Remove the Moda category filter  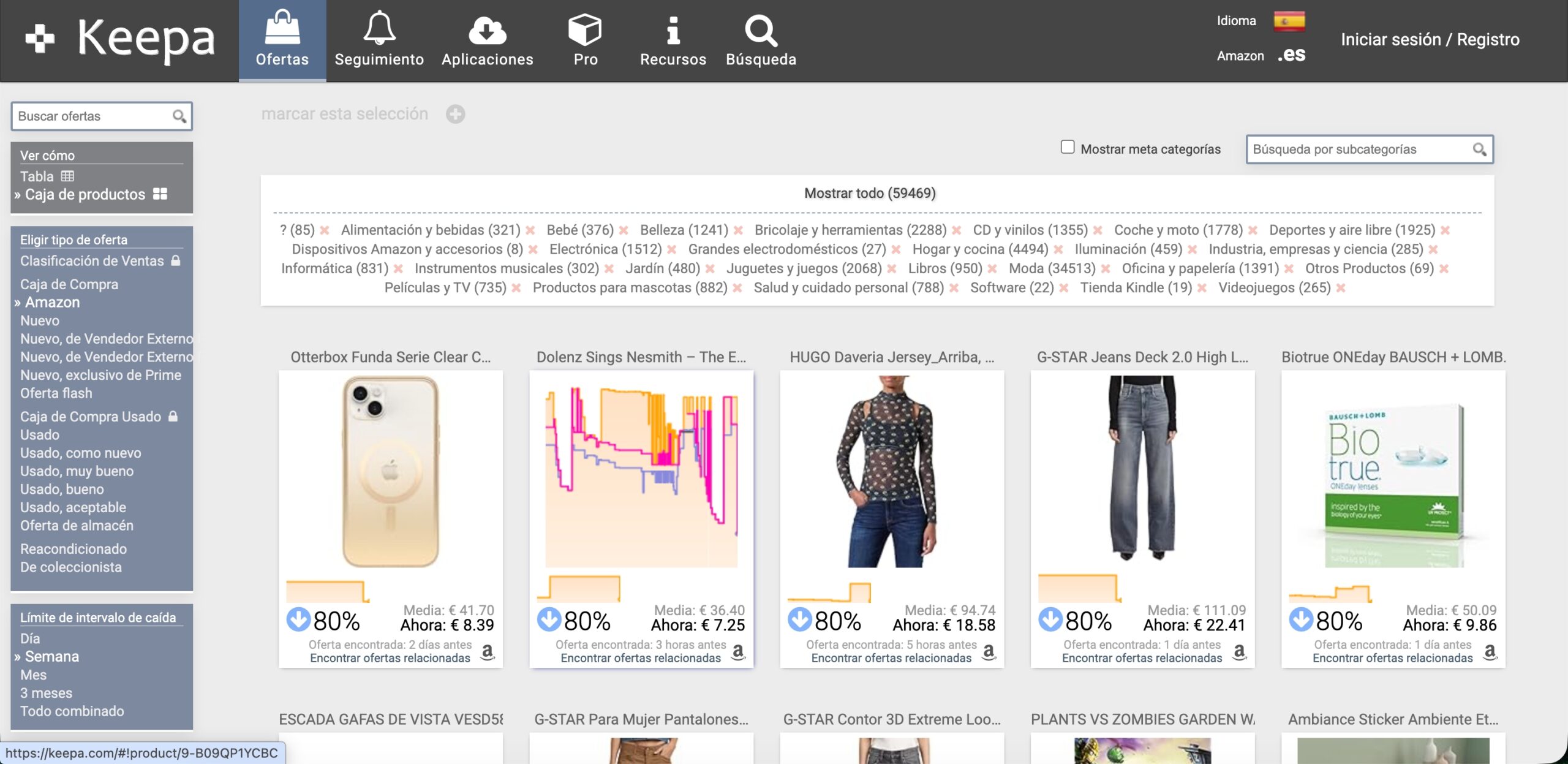click(x=1106, y=269)
